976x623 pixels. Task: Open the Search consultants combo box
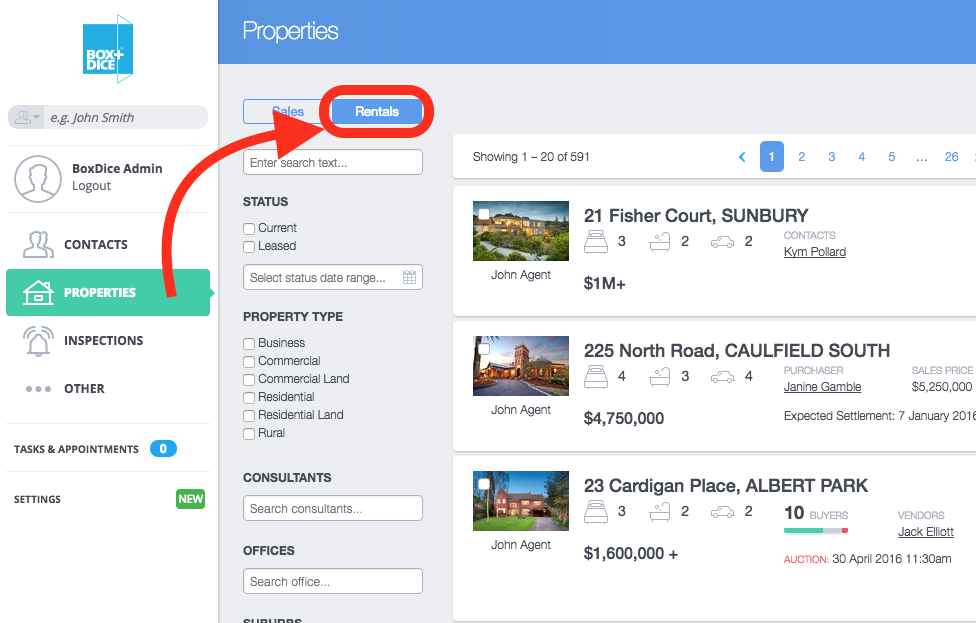(x=333, y=508)
